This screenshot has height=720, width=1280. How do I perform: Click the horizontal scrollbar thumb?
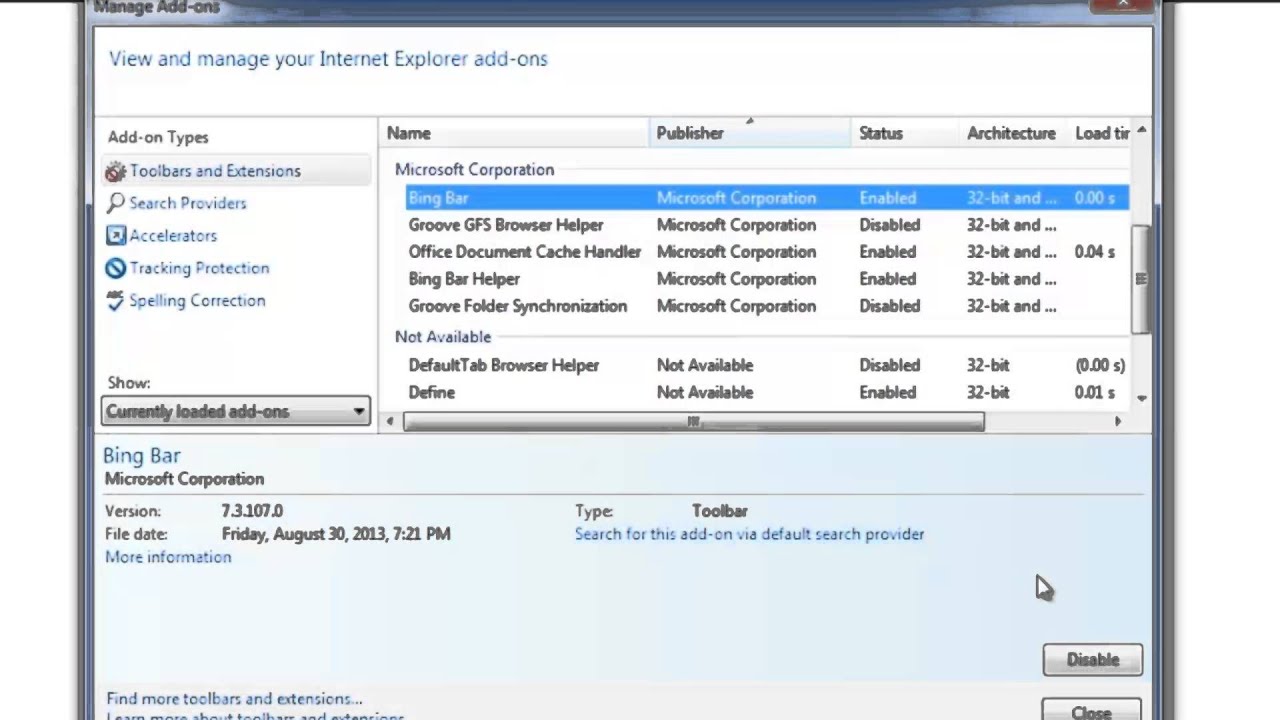[x=694, y=422]
